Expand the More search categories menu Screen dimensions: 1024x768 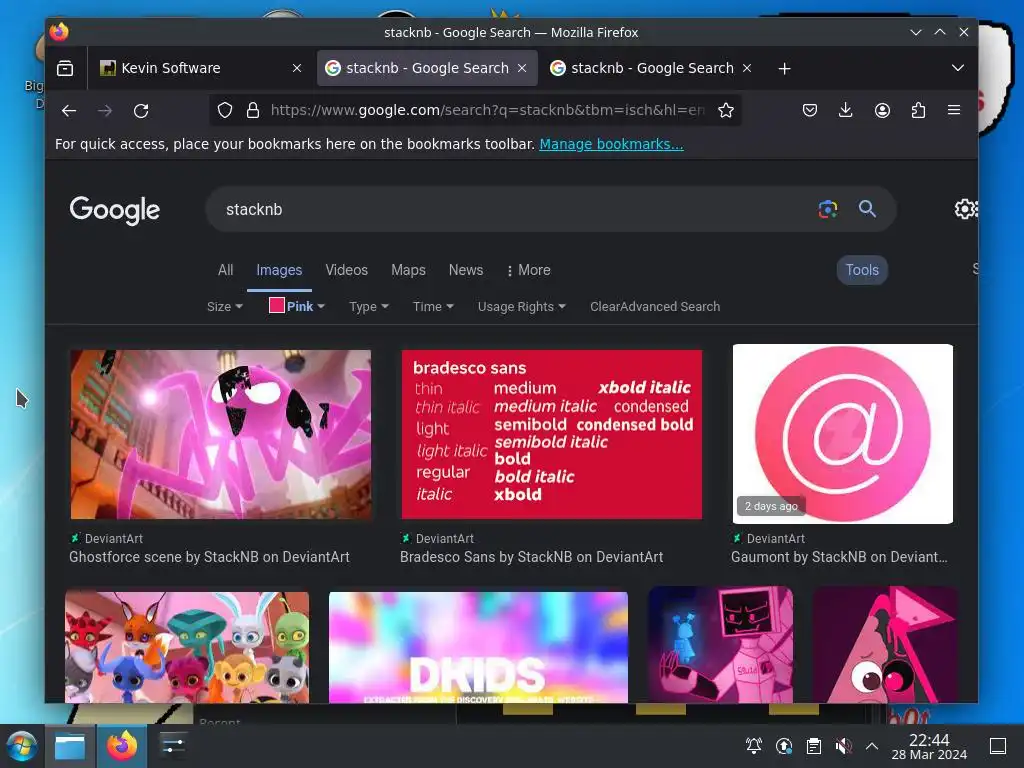pyautogui.click(x=528, y=270)
